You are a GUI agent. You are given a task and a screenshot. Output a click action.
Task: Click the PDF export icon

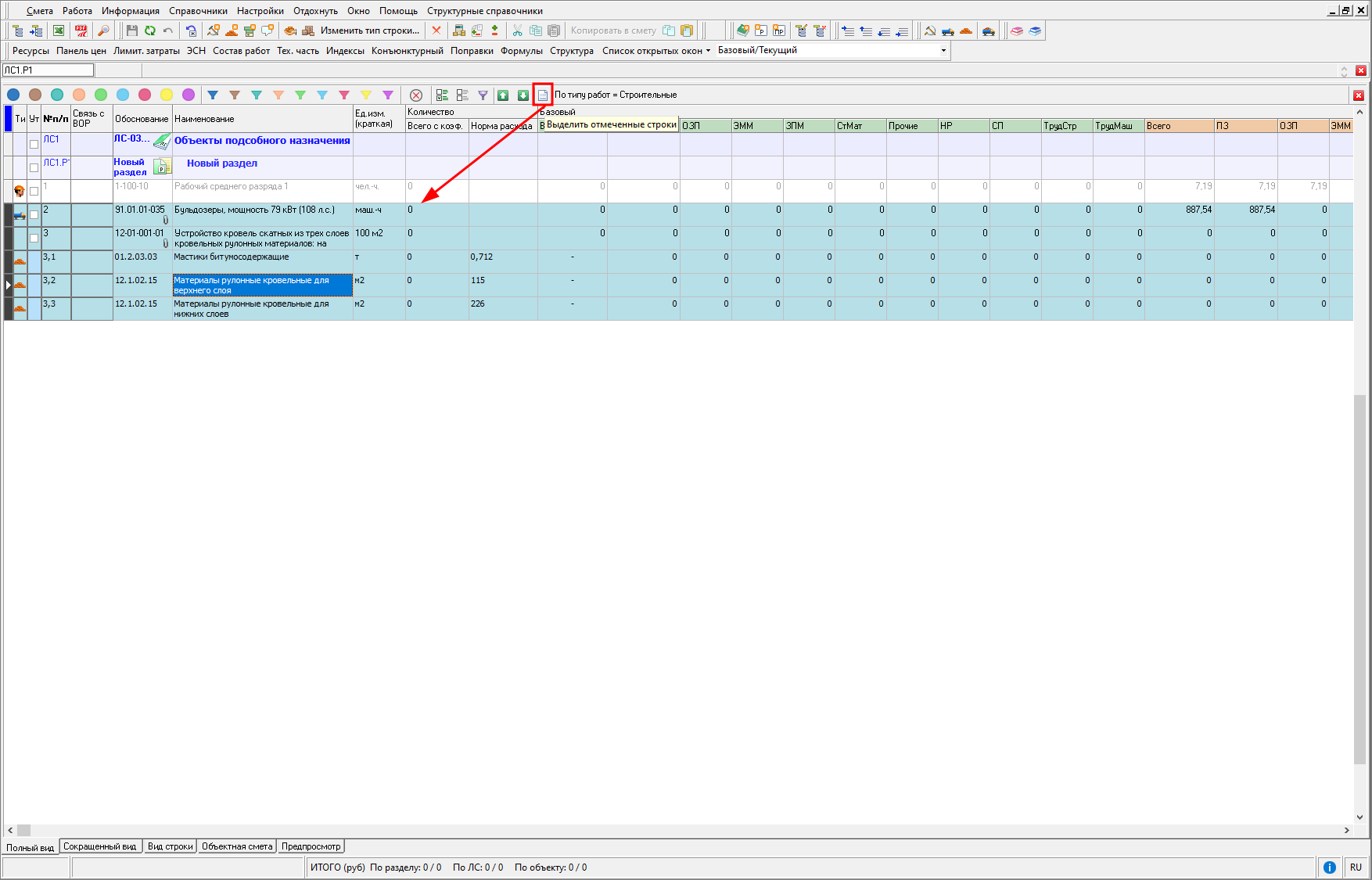81,31
